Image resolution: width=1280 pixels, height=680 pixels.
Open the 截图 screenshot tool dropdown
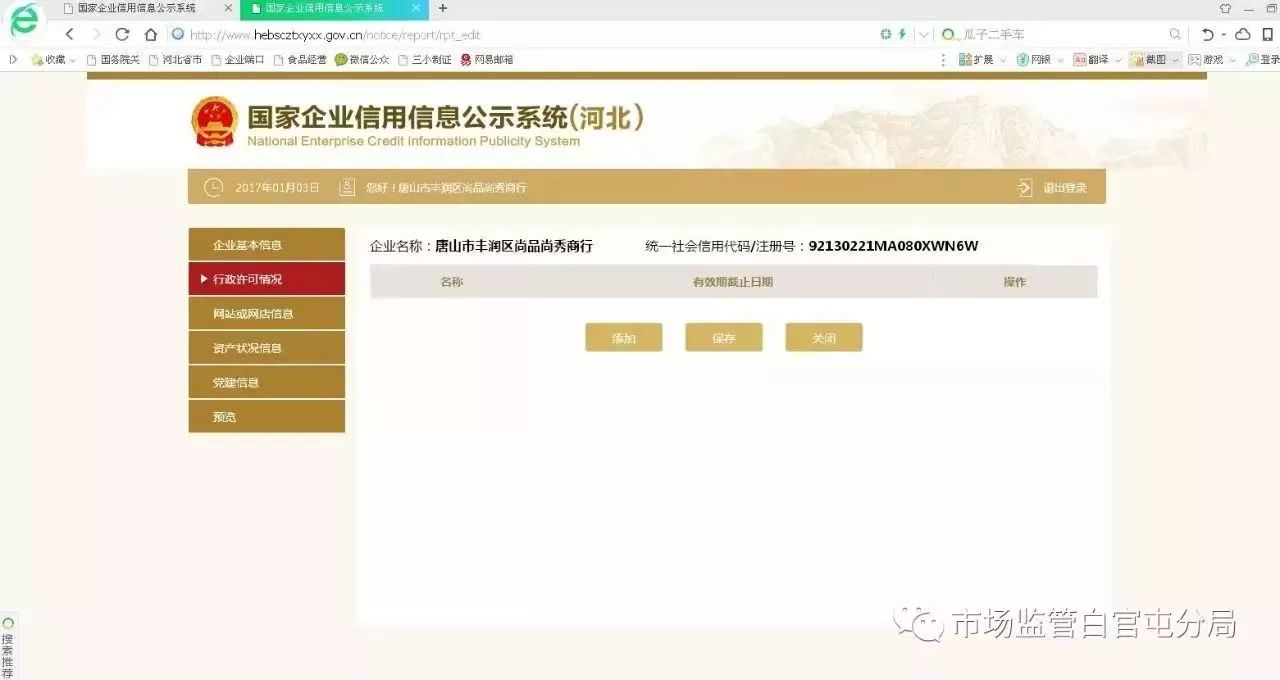click(x=1175, y=60)
